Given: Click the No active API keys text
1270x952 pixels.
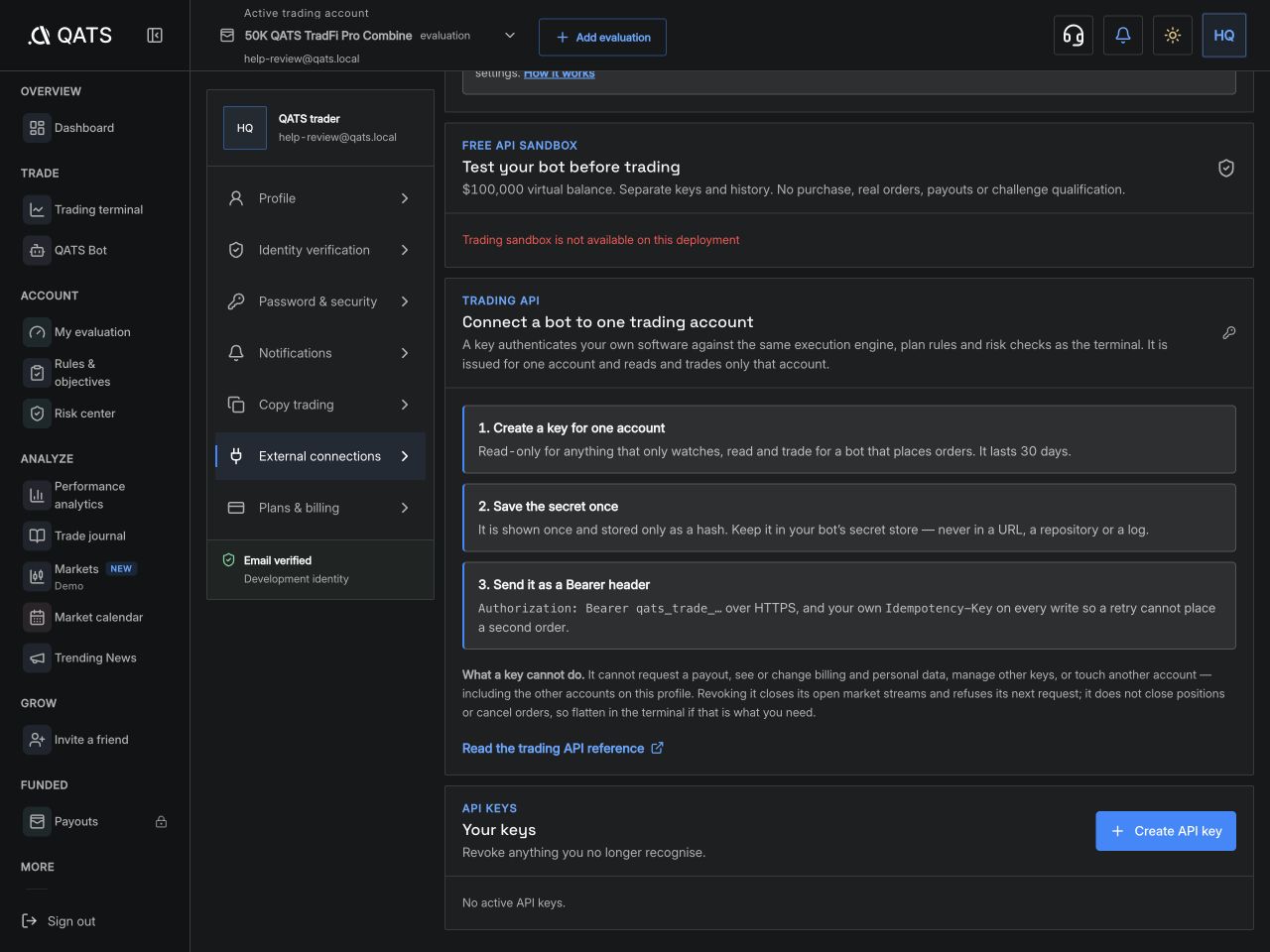Looking at the screenshot, I should point(514,903).
